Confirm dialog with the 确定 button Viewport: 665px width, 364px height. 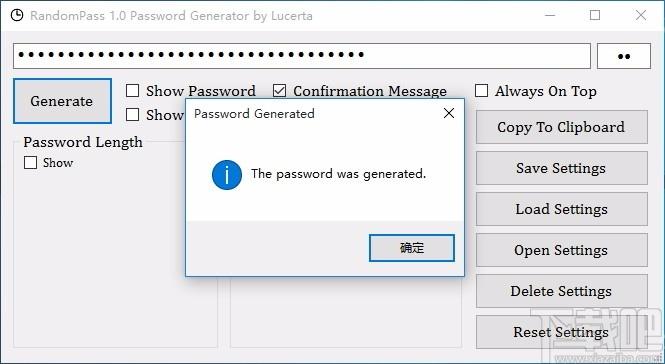click(x=411, y=248)
